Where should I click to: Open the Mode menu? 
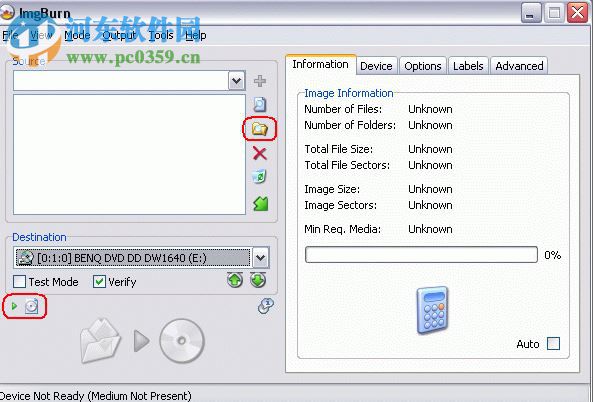click(x=77, y=35)
